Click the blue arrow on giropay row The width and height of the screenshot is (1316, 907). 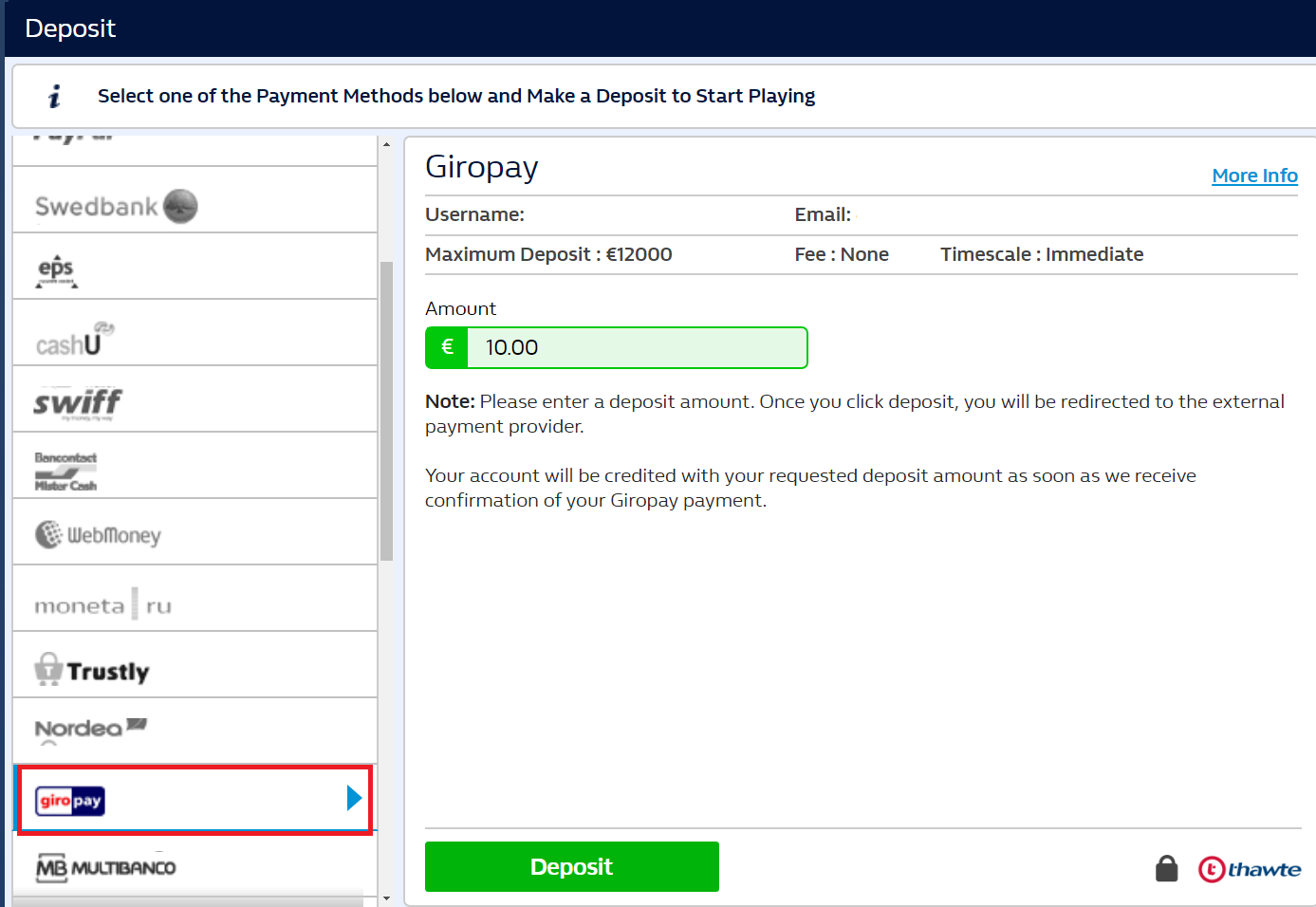(354, 798)
